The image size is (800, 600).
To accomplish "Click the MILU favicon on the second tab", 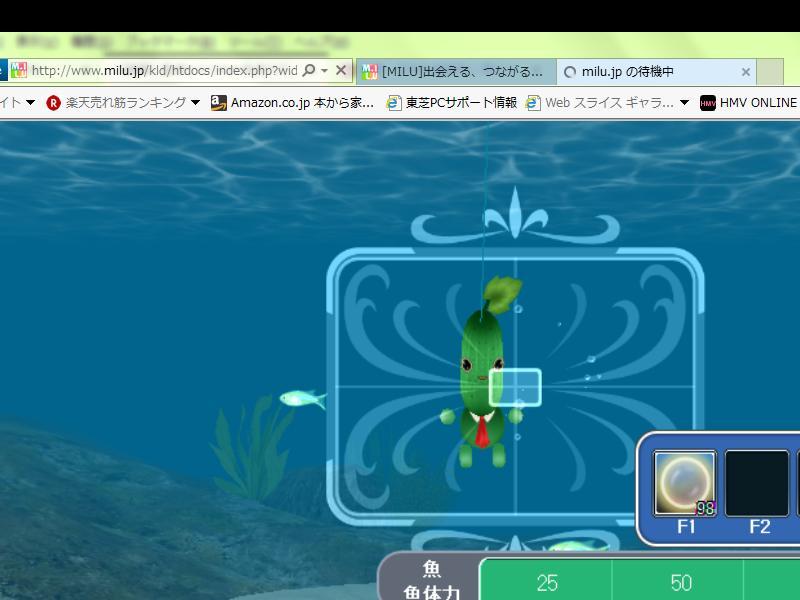I will (369, 72).
